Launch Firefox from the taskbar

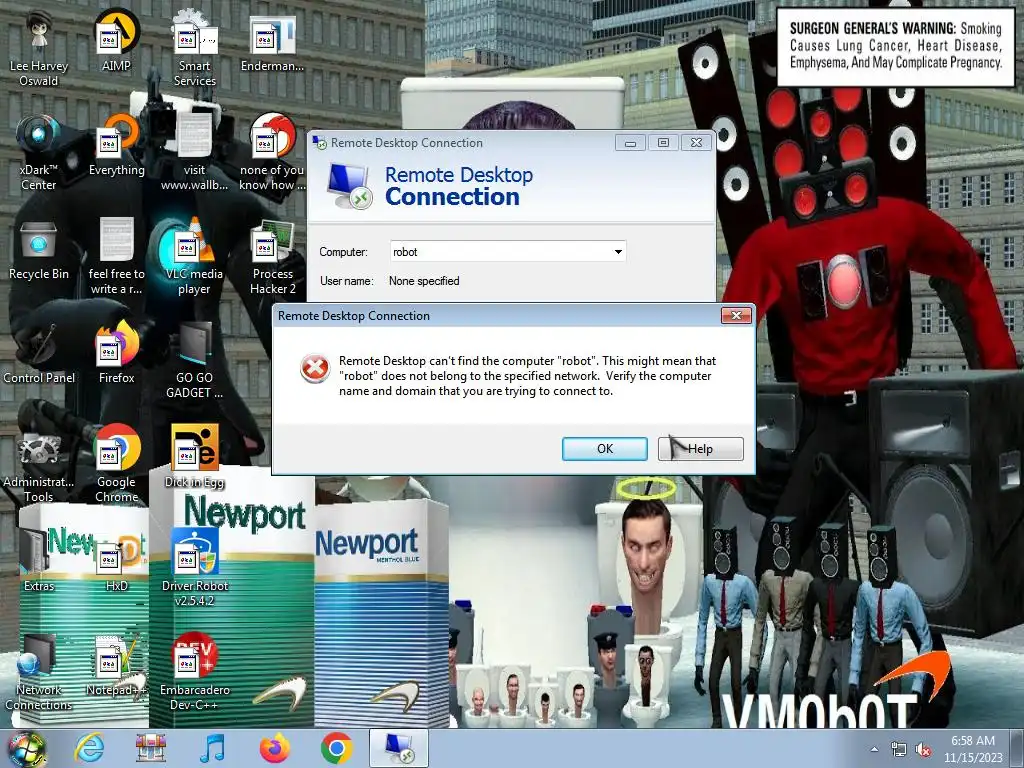(274, 748)
